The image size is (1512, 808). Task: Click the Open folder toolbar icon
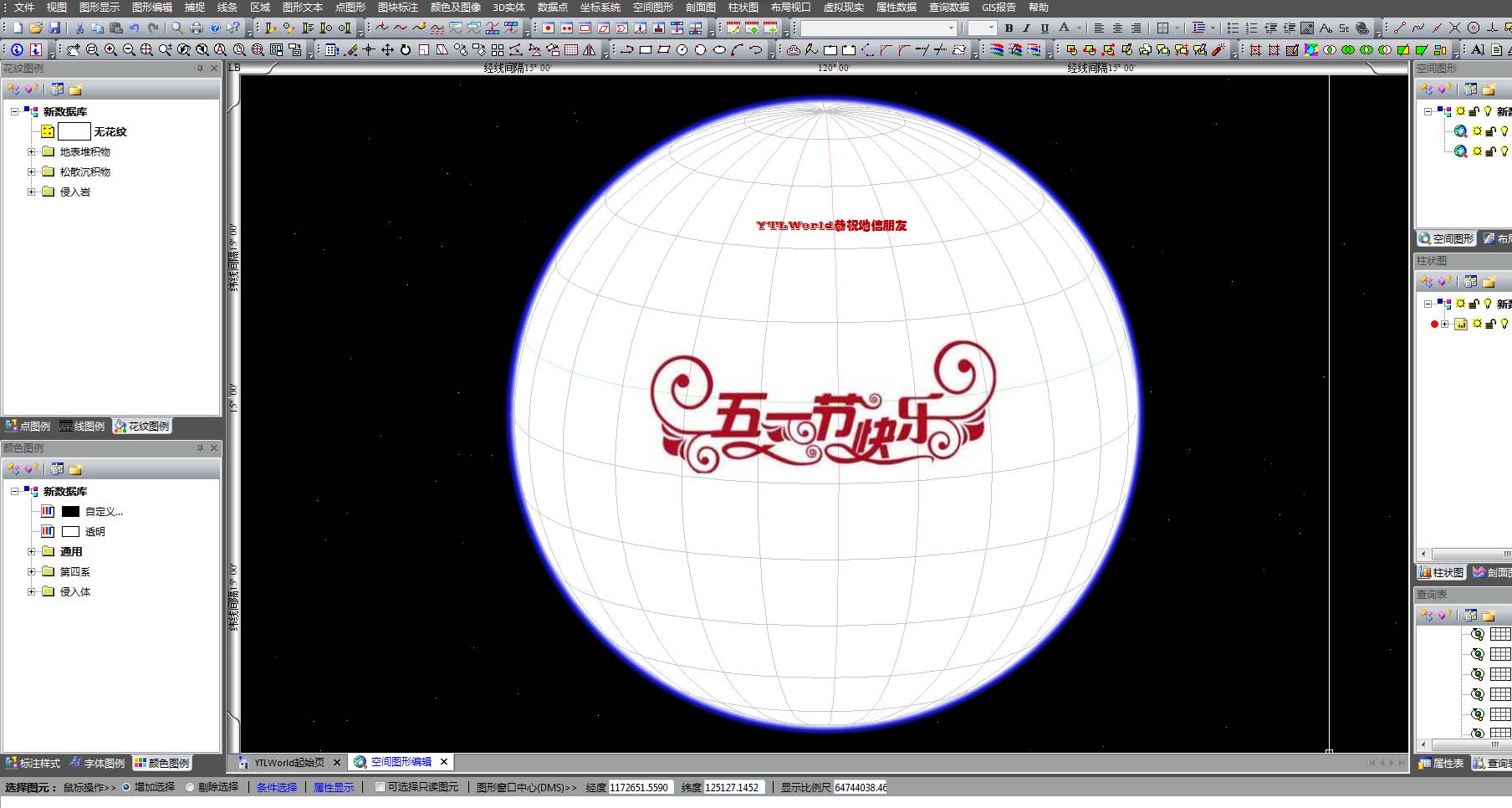point(36,28)
